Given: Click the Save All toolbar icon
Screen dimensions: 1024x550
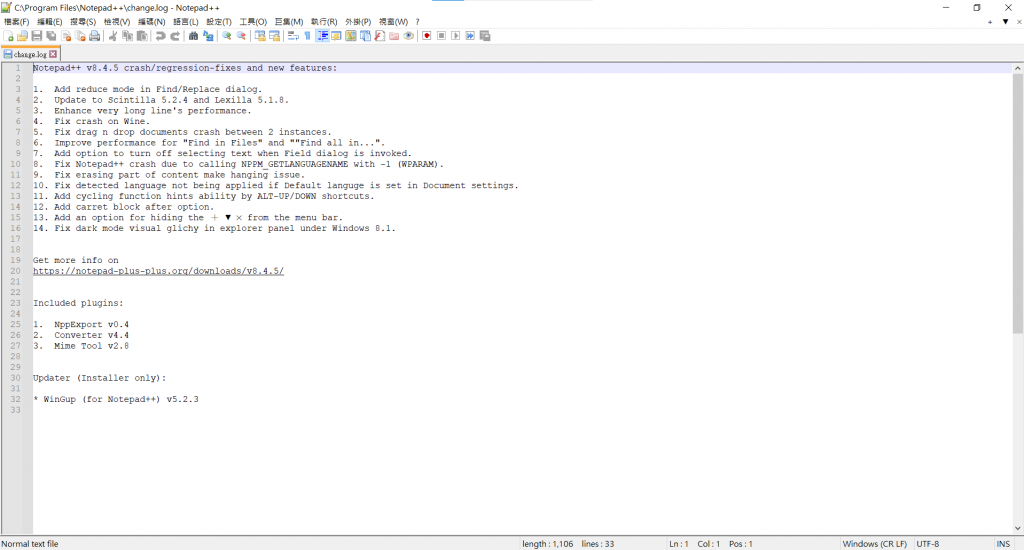Looking at the screenshot, I should (52, 36).
